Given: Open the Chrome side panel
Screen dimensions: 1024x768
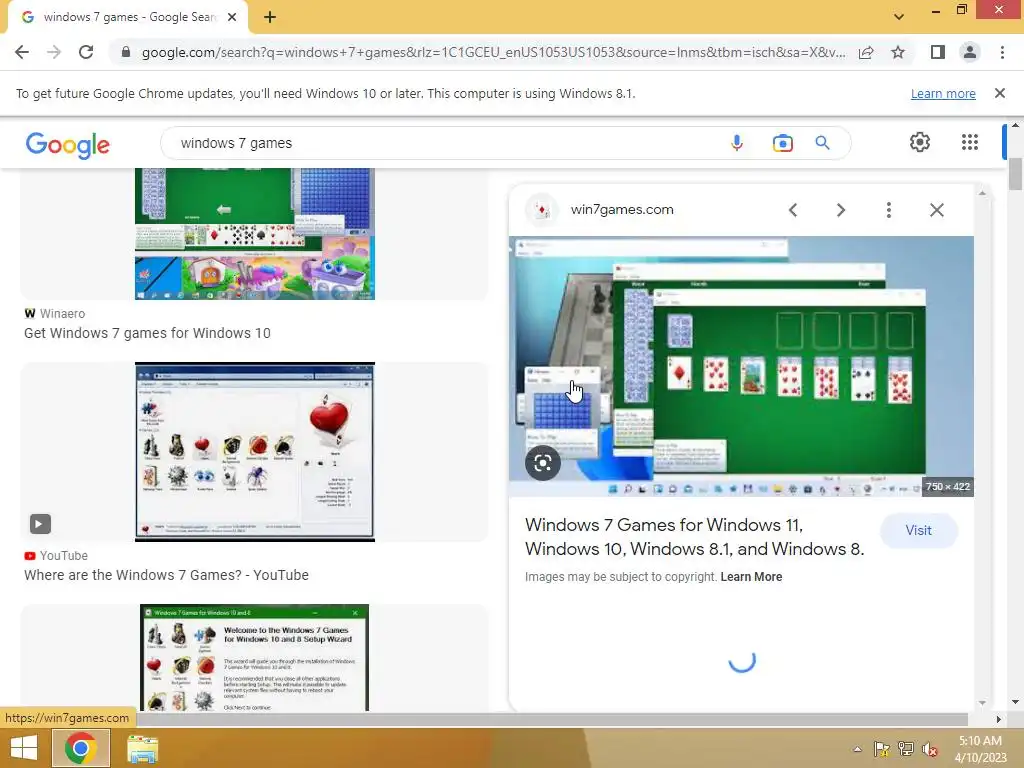Looking at the screenshot, I should point(938,52).
